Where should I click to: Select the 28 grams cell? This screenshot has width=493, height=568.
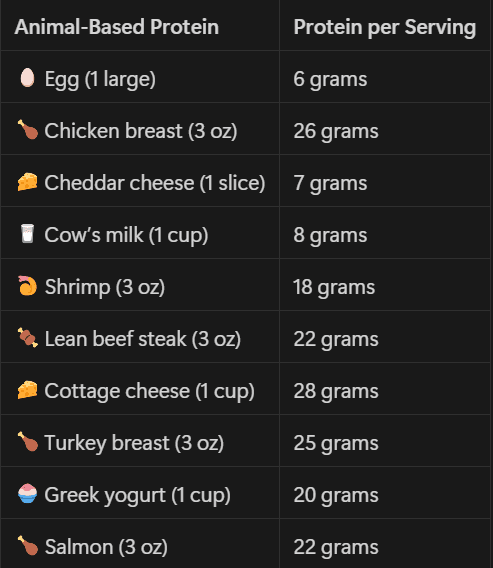coord(385,389)
